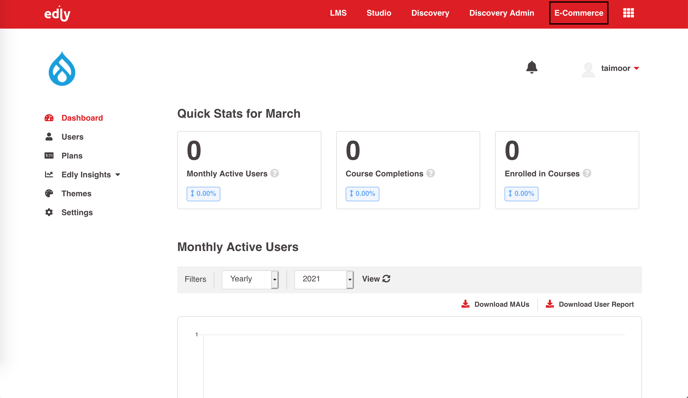
Task: Click the Edly Insights chart icon
Action: (x=49, y=174)
